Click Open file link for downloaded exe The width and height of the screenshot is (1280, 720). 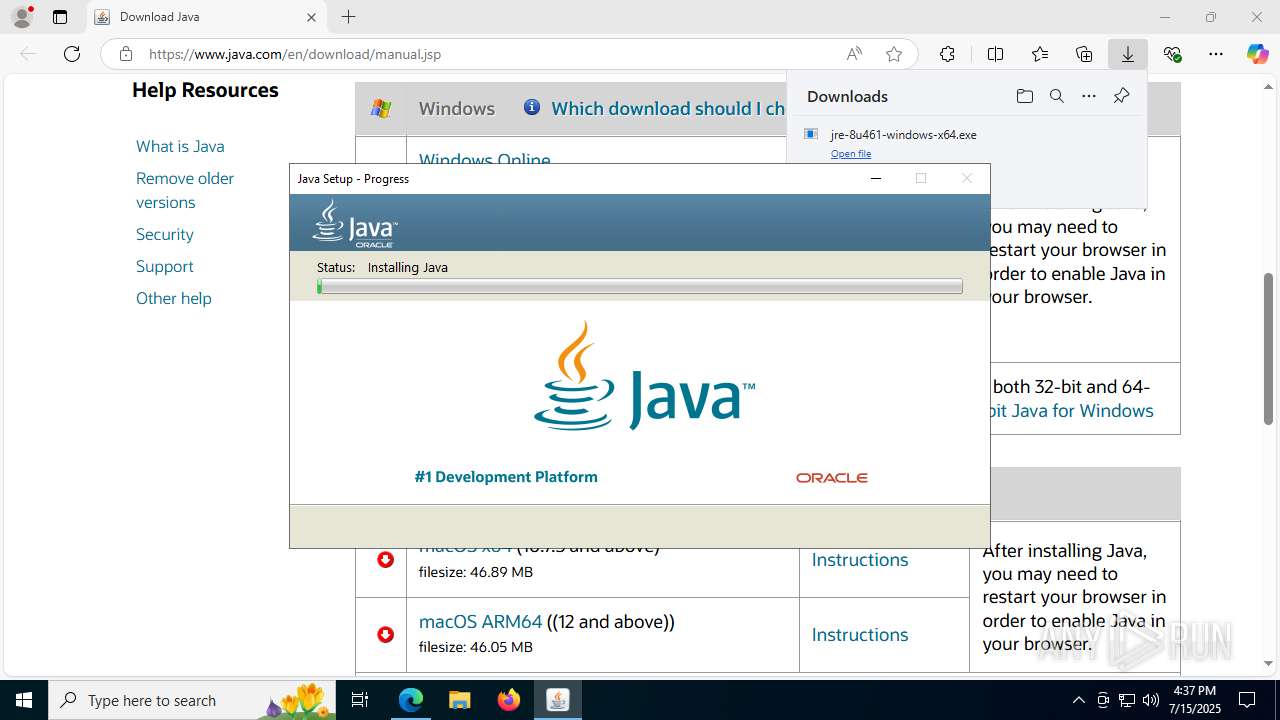(851, 154)
